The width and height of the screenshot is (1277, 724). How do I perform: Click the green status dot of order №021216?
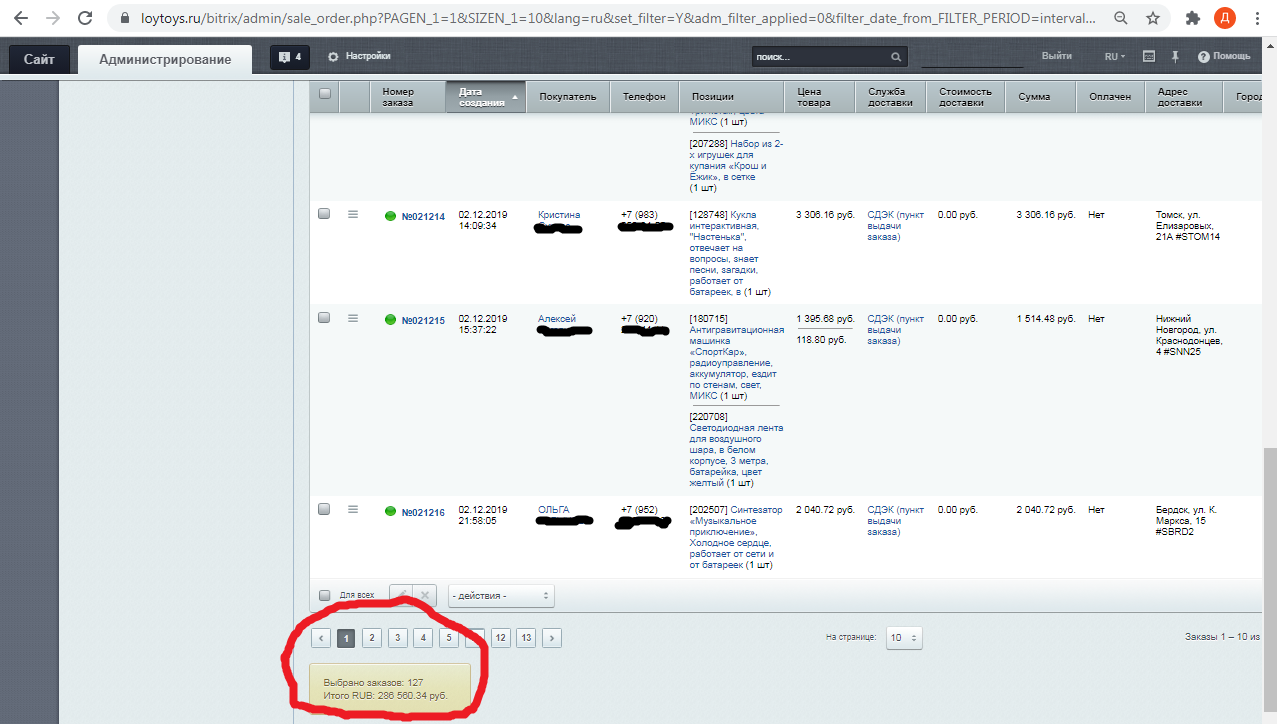coord(391,512)
